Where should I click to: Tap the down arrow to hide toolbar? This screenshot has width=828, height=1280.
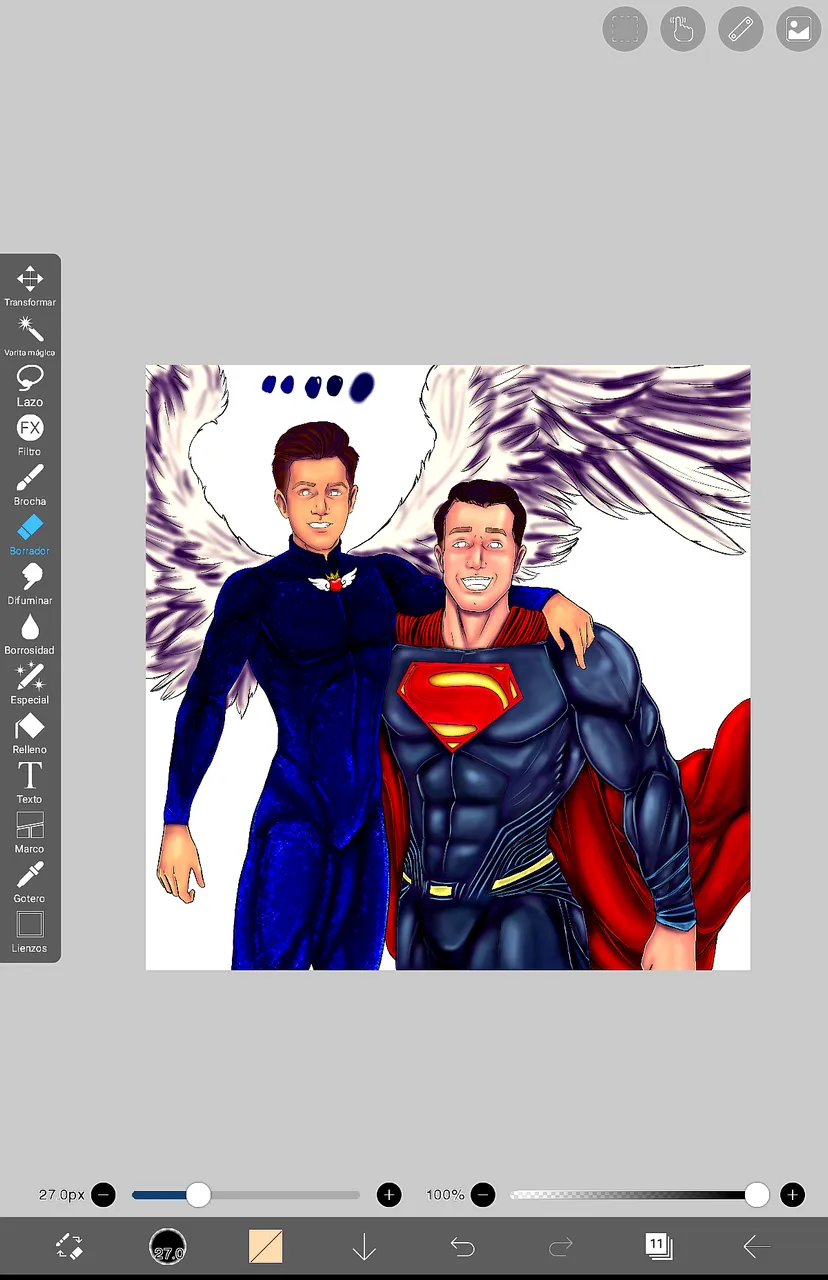tap(364, 1246)
